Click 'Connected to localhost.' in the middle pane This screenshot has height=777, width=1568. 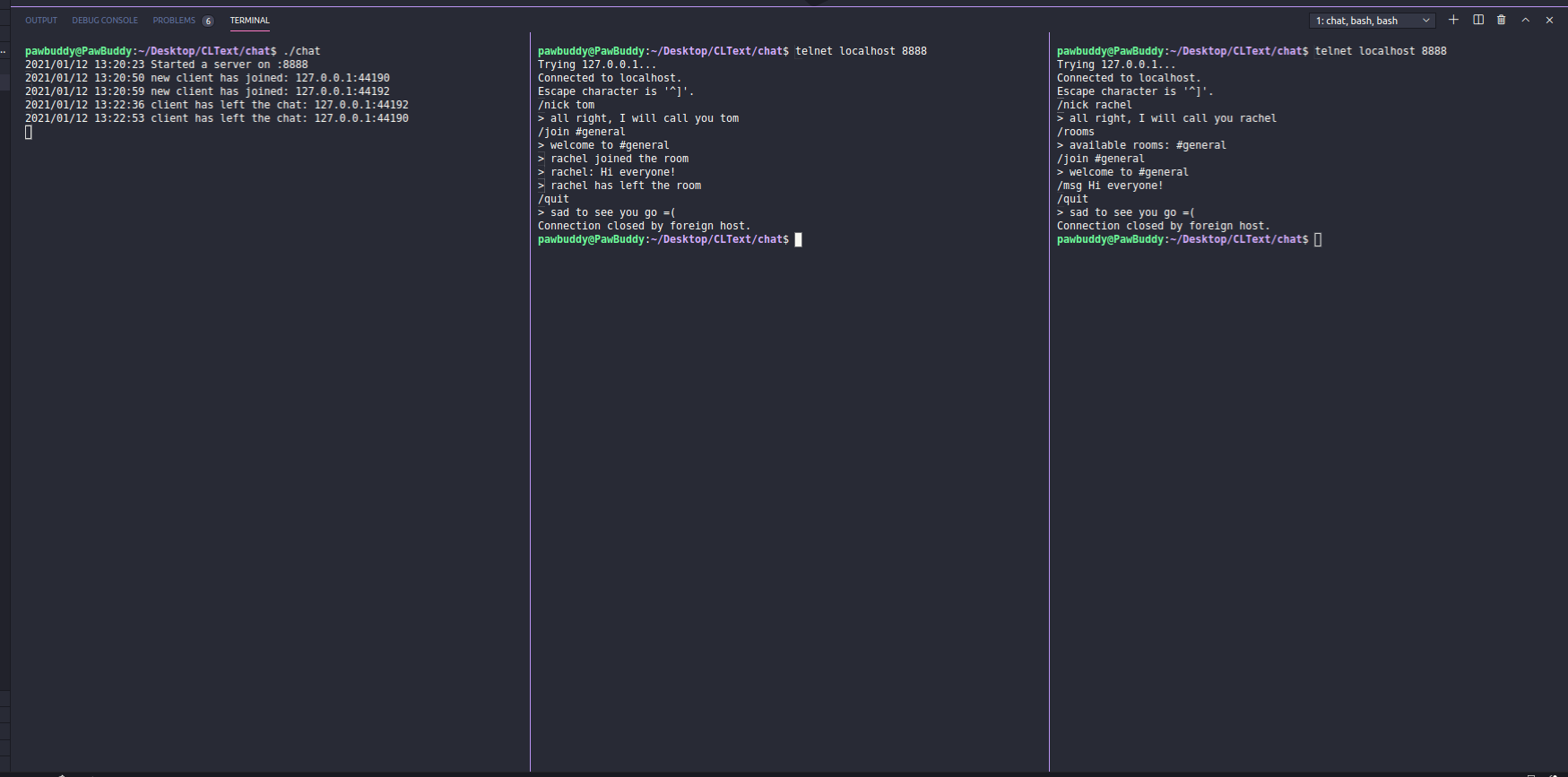pos(610,78)
